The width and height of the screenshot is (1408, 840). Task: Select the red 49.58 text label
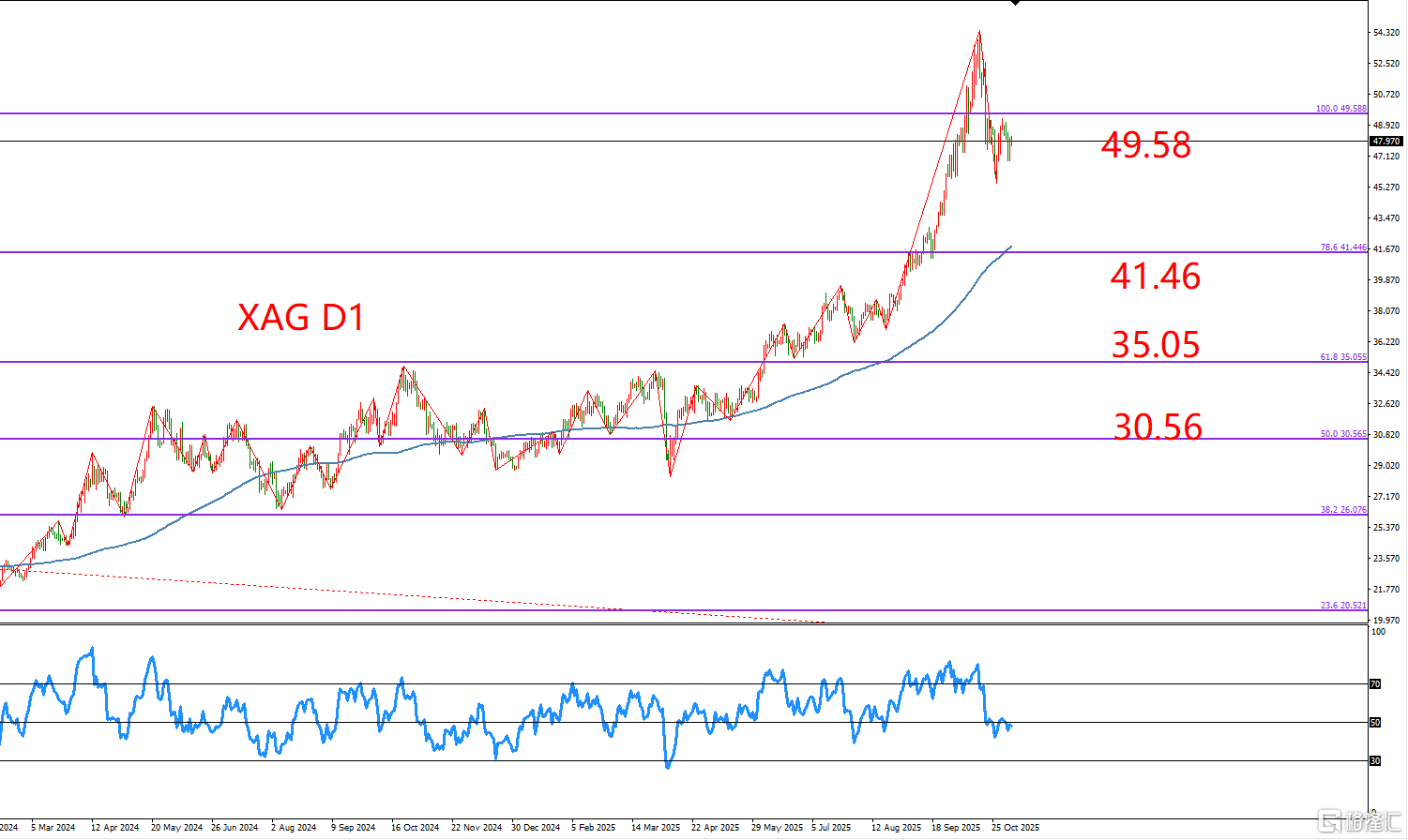click(x=1145, y=145)
